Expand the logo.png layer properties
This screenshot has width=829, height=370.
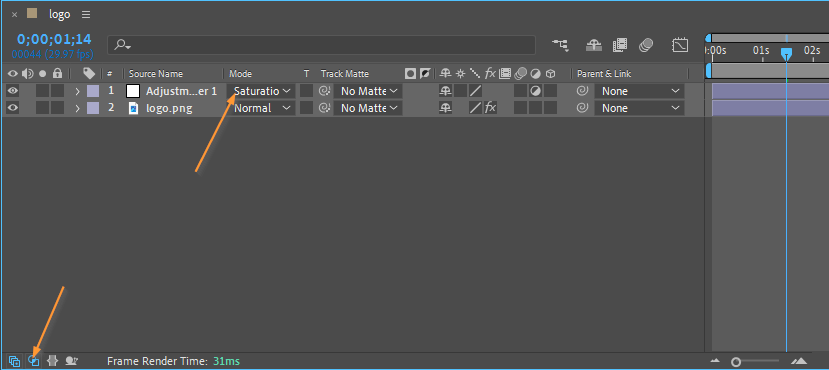[x=77, y=108]
